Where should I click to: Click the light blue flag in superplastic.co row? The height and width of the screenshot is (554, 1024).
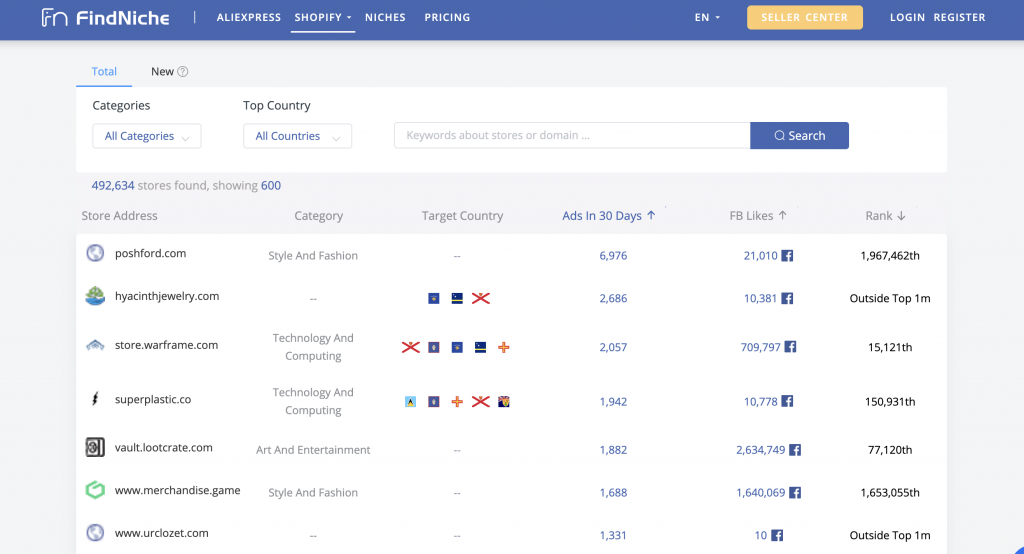point(411,401)
